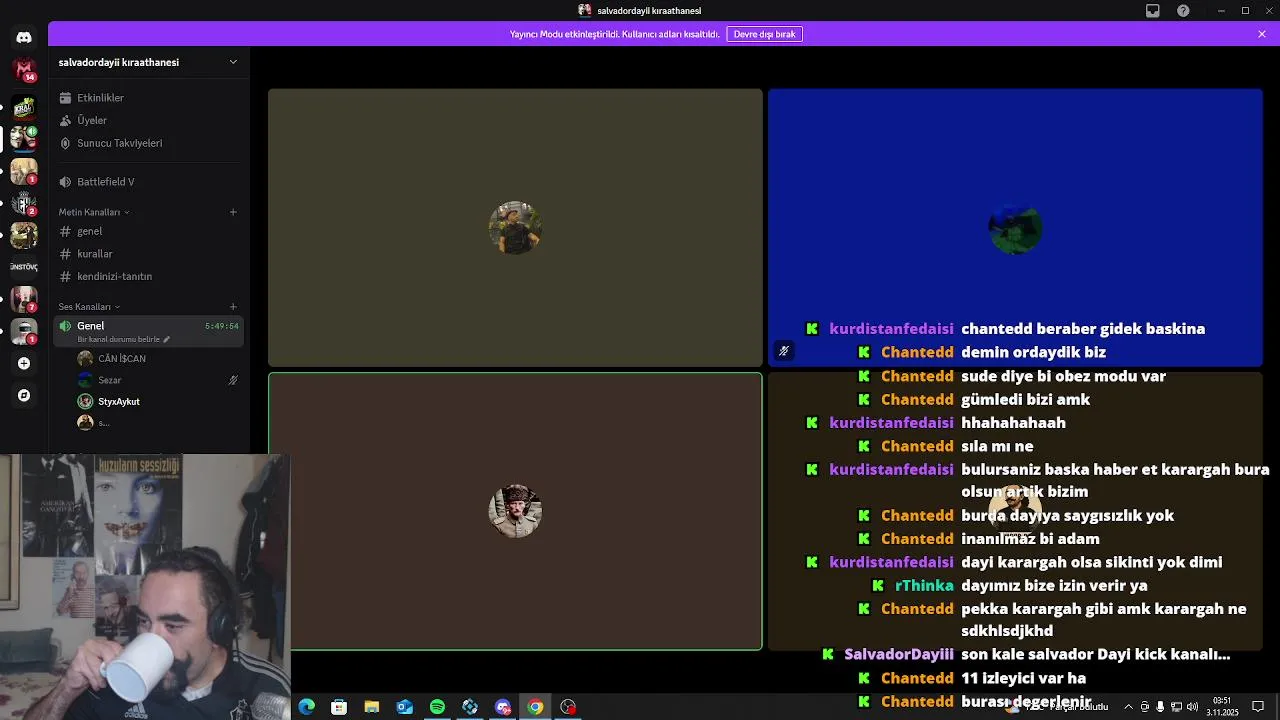Open Outlook from the taskbar
The height and width of the screenshot is (720, 1280).
tap(404, 707)
